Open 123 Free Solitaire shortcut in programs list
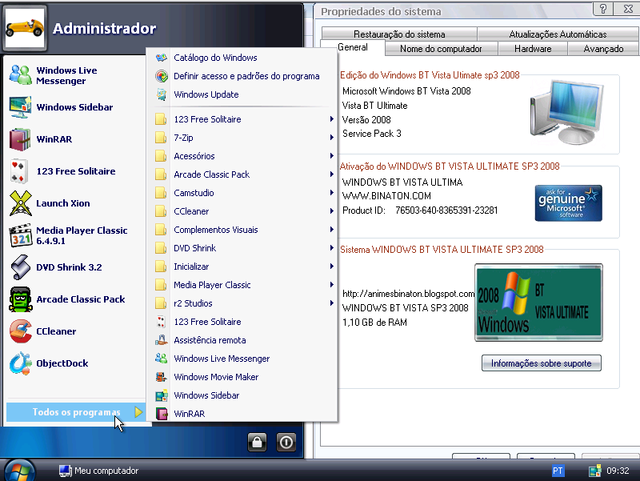640x481 pixels. coord(242,322)
